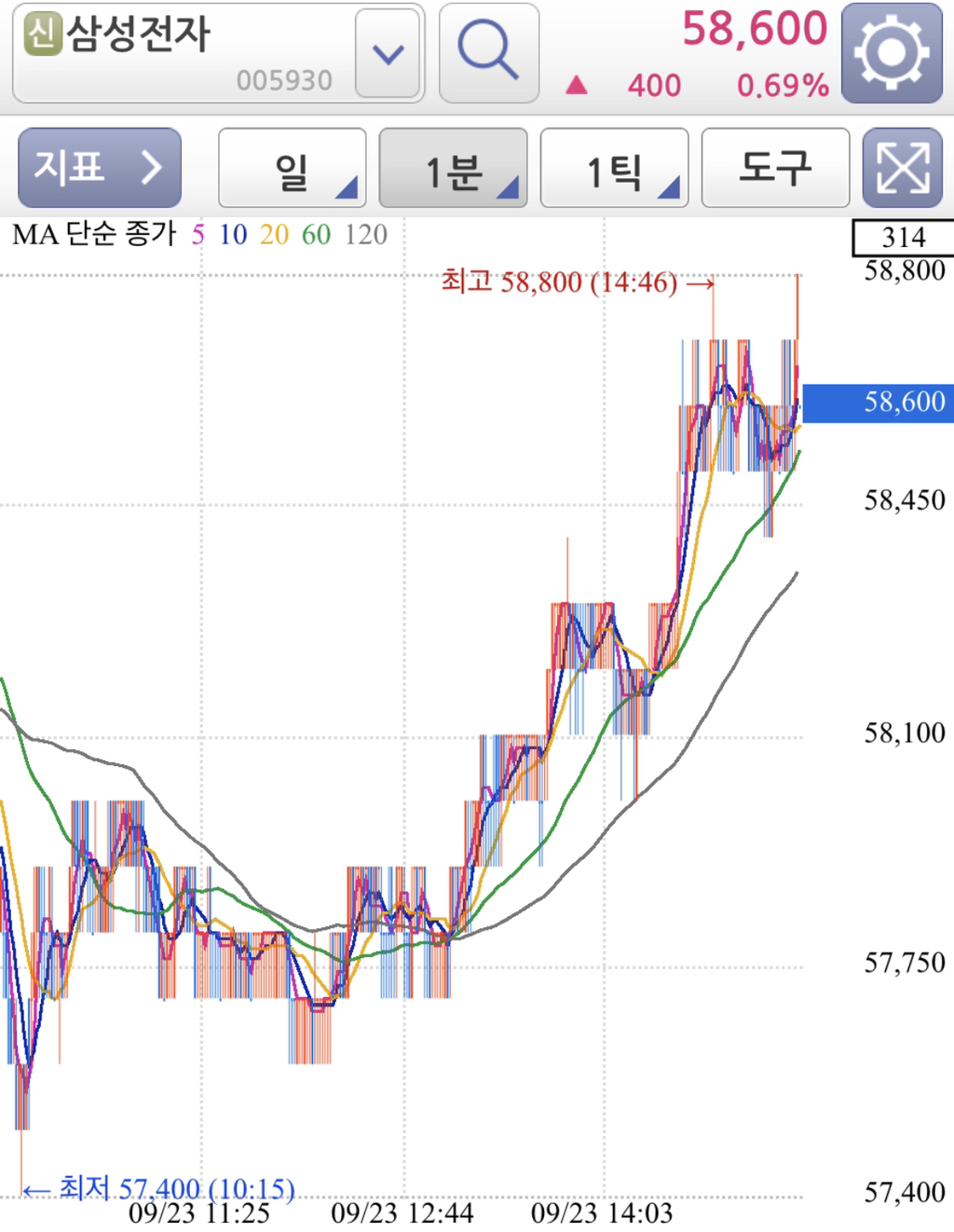Screen dimensions: 954x1232
Task: Click the 58,800 axis label
Action: click(x=905, y=271)
